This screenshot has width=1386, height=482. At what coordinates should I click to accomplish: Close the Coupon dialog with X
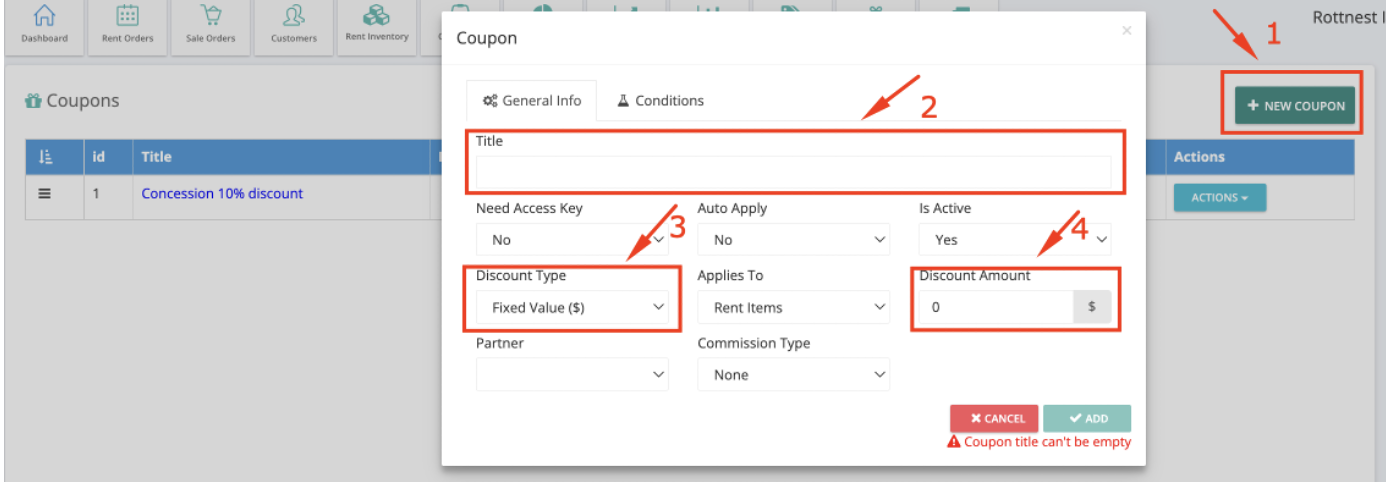(x=1127, y=31)
